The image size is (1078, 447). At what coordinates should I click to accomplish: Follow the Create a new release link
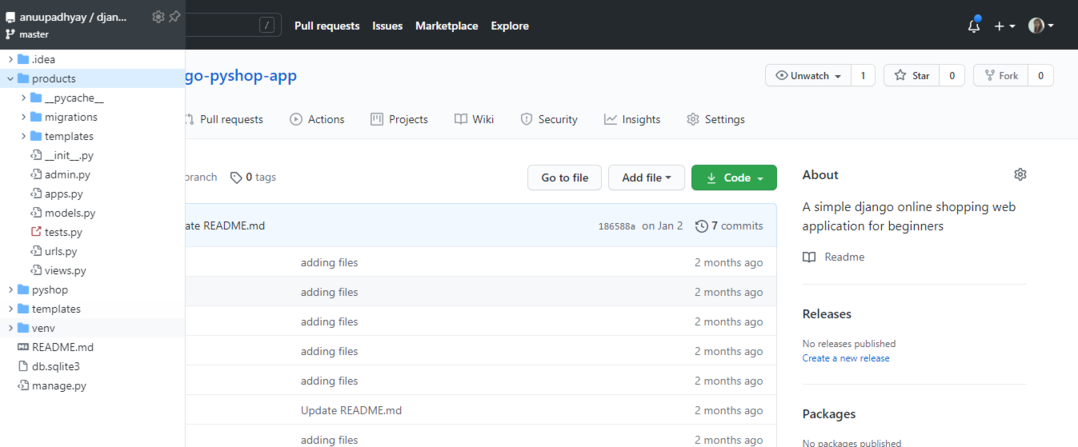pyautogui.click(x=845, y=358)
